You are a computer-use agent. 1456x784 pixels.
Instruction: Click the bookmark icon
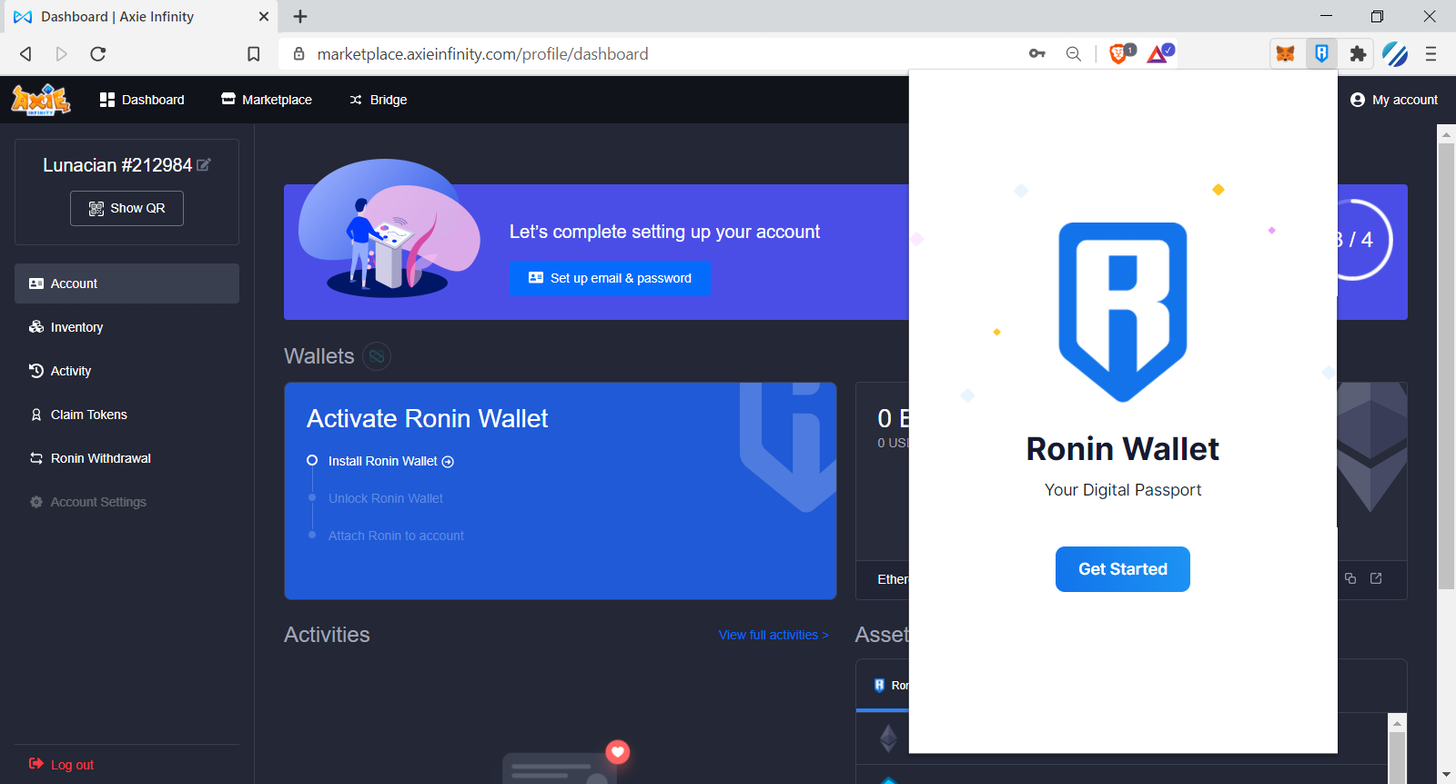tap(254, 54)
